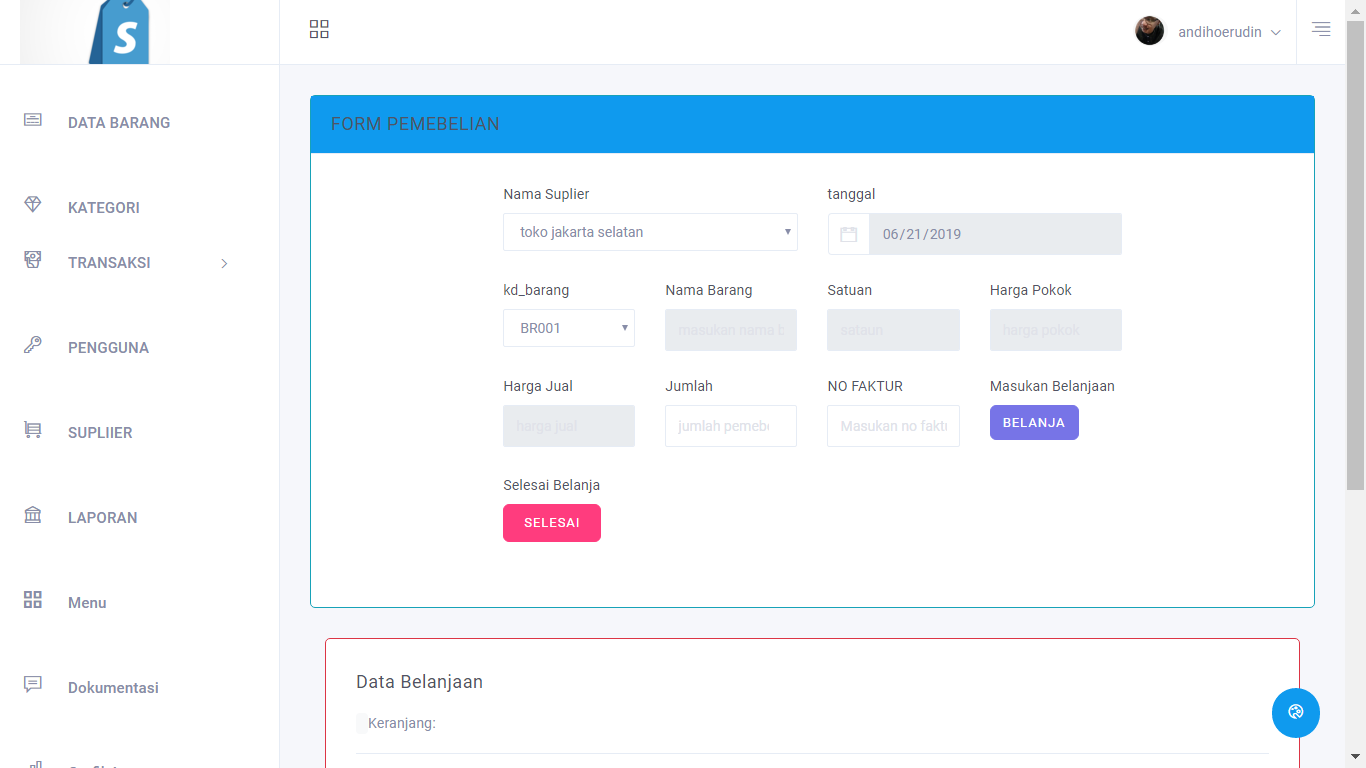Open the Nama Suplier dropdown
Screen dimensions: 1366x768
tap(650, 232)
